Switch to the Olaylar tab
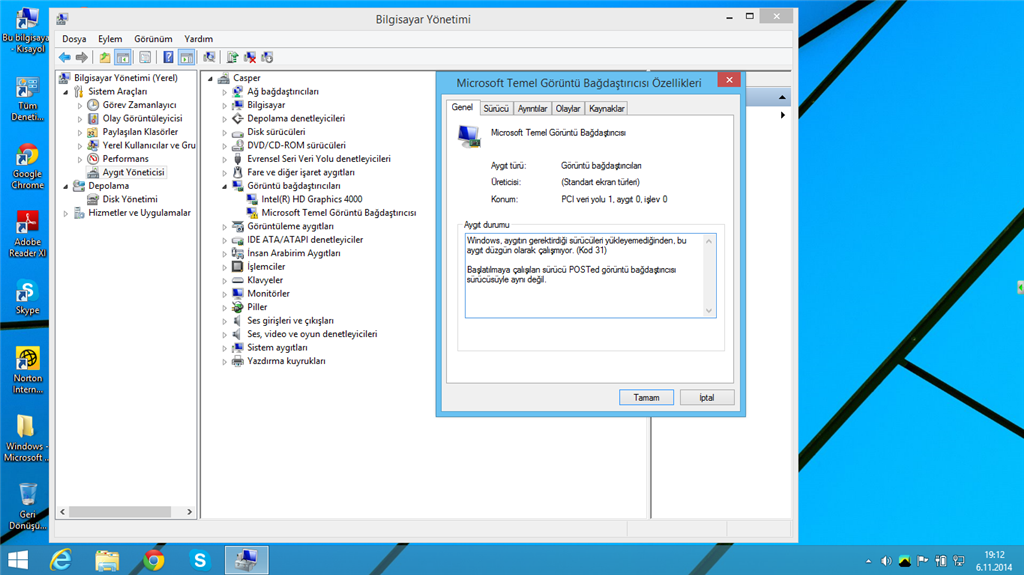1024x575 pixels. pos(568,108)
